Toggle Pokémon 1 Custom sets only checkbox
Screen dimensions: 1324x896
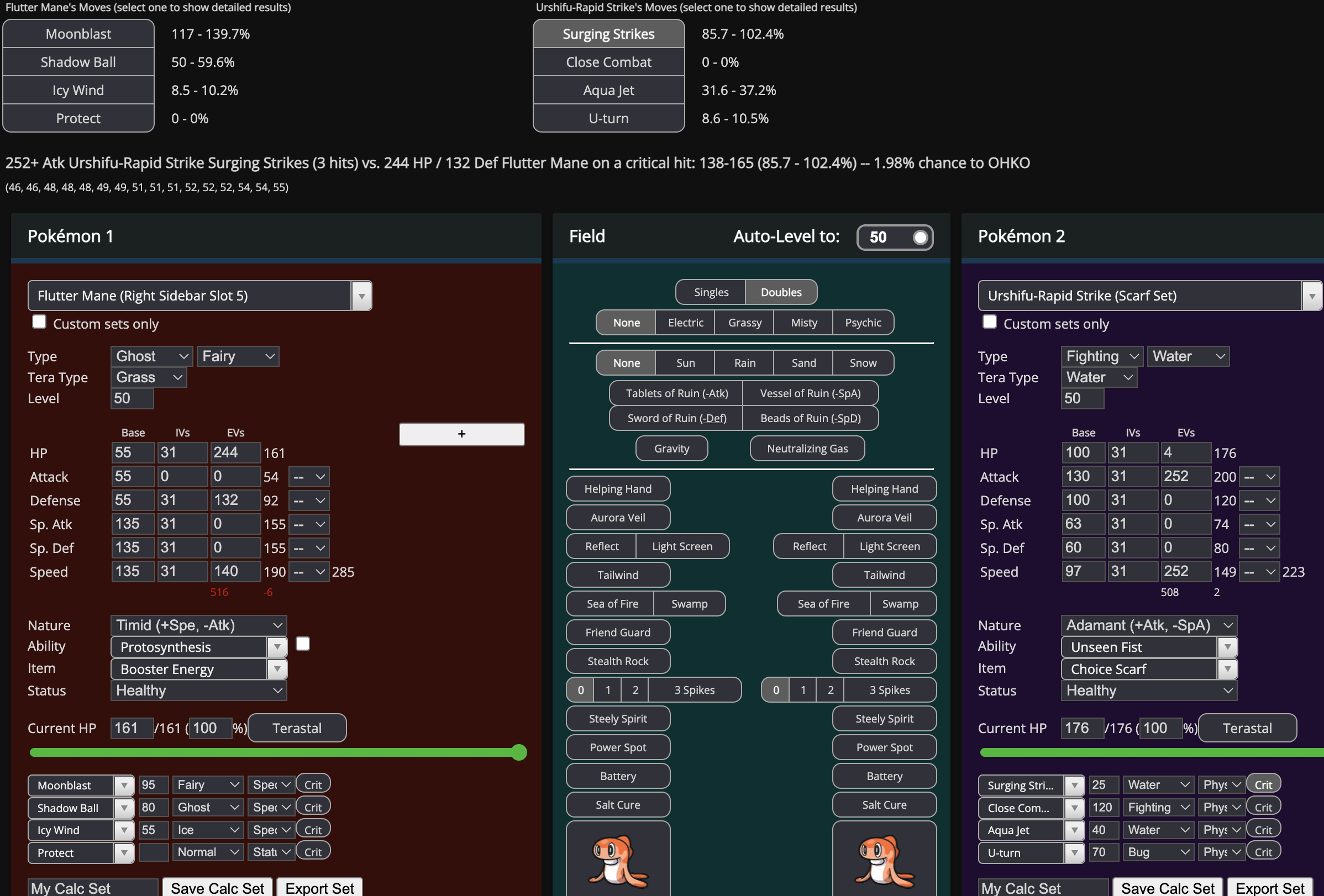tap(39, 322)
